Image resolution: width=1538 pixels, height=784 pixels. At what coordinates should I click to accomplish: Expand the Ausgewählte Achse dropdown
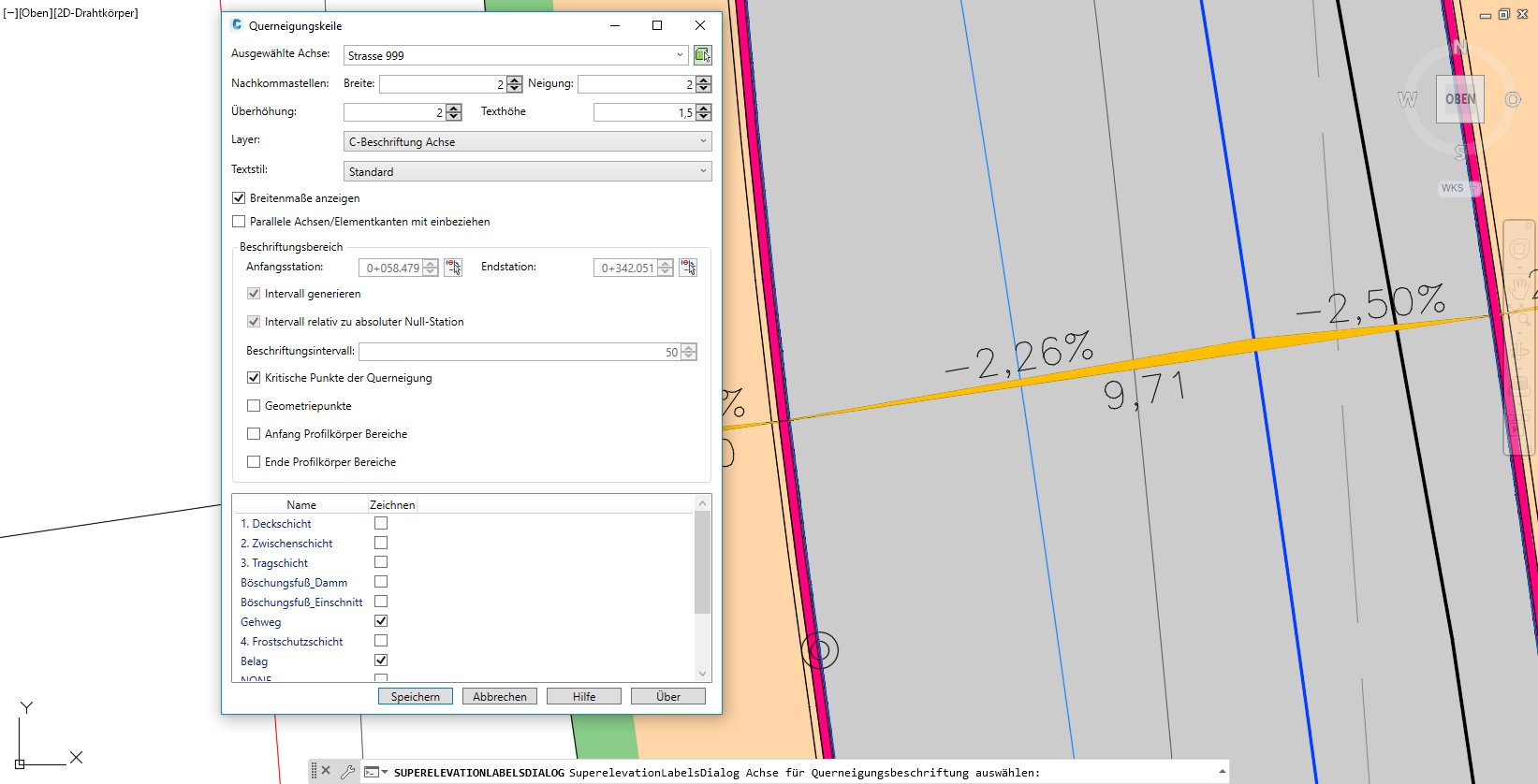[x=680, y=55]
